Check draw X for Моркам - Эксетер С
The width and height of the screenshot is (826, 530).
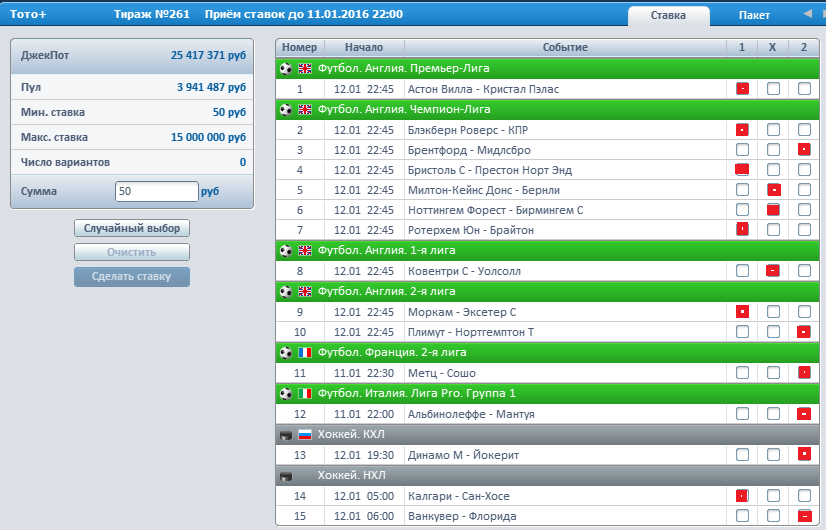click(x=773, y=312)
